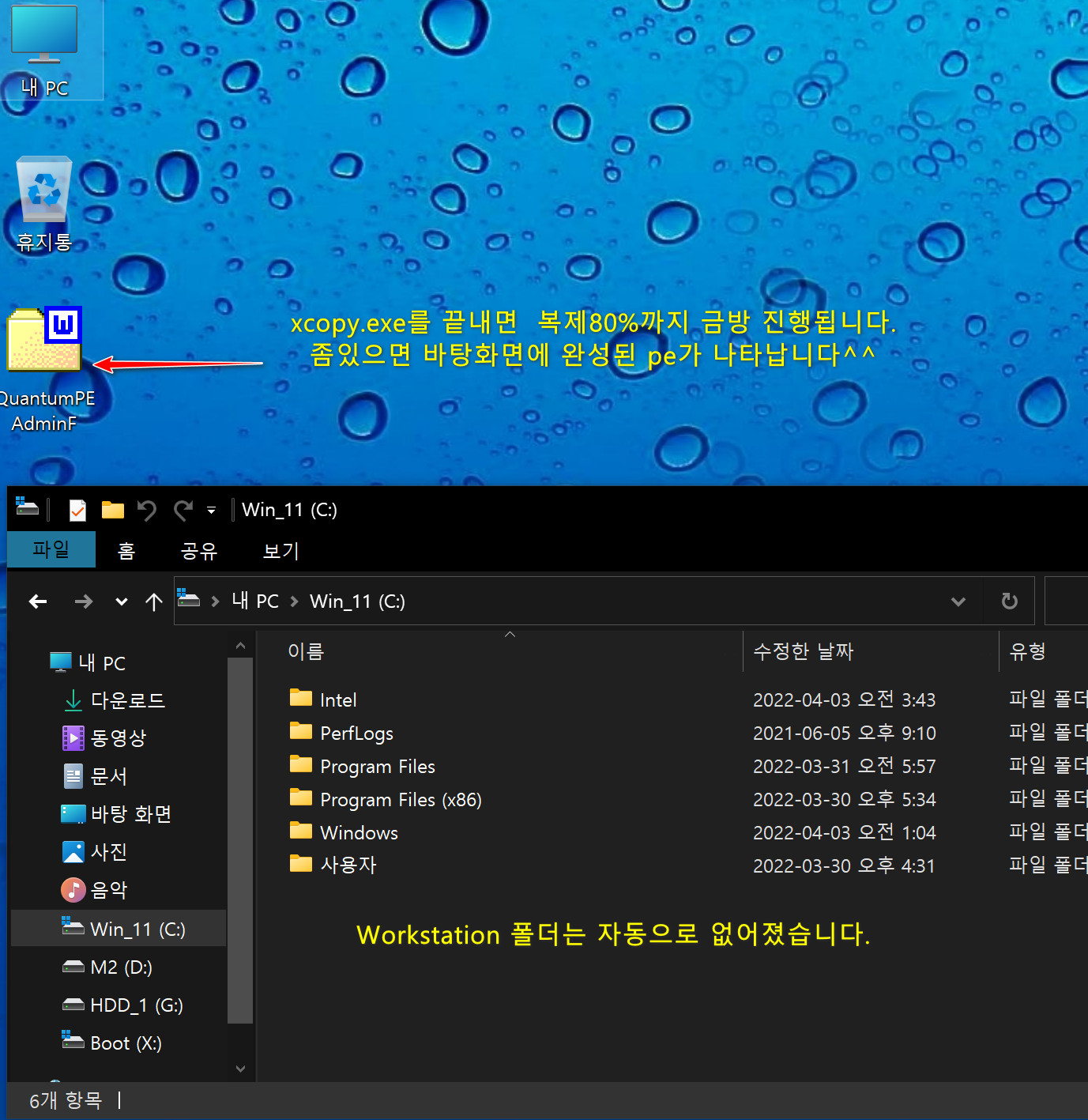Open 음악 in navigation pane
The width and height of the screenshot is (1088, 1120).
[x=96, y=890]
